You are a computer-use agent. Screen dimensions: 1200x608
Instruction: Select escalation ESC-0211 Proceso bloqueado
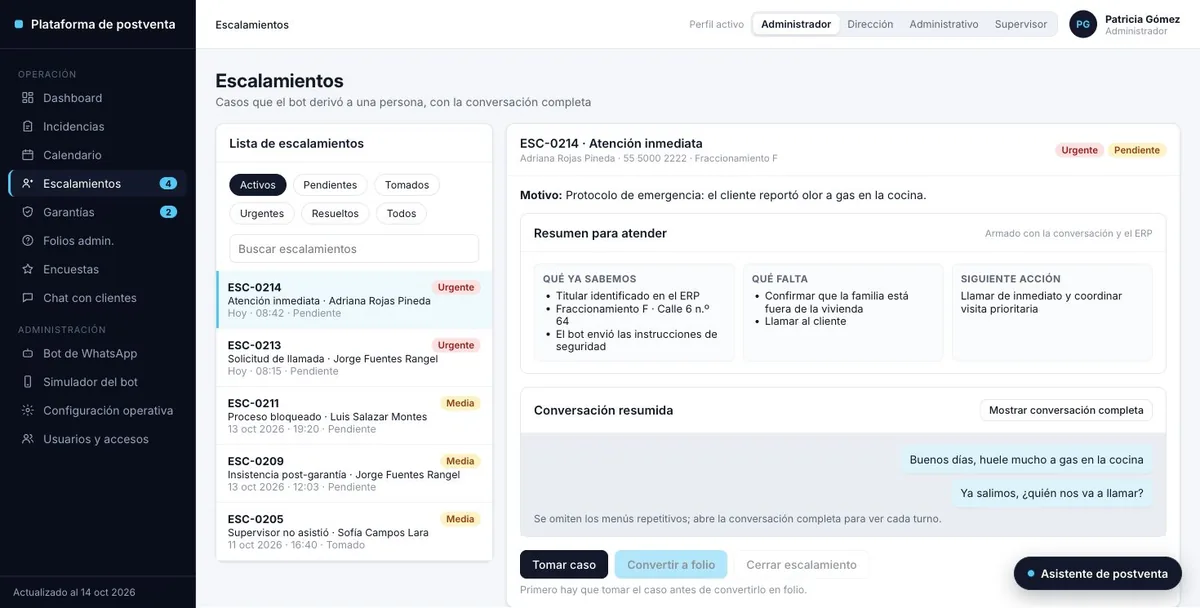[x=354, y=416]
